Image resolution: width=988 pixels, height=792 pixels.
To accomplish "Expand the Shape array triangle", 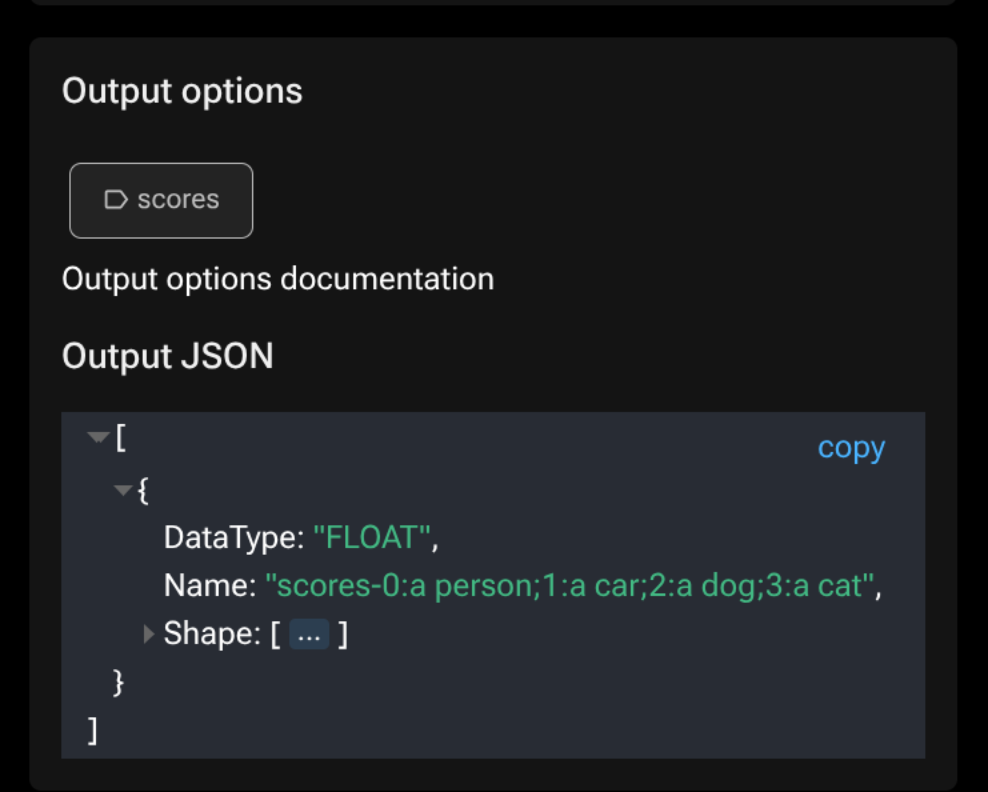I will 149,634.
